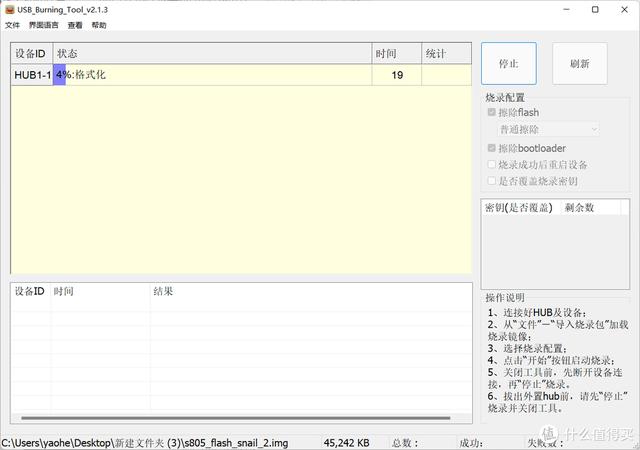
Task: Click the USB Burning Tool app icon
Action: [x=10, y=9]
